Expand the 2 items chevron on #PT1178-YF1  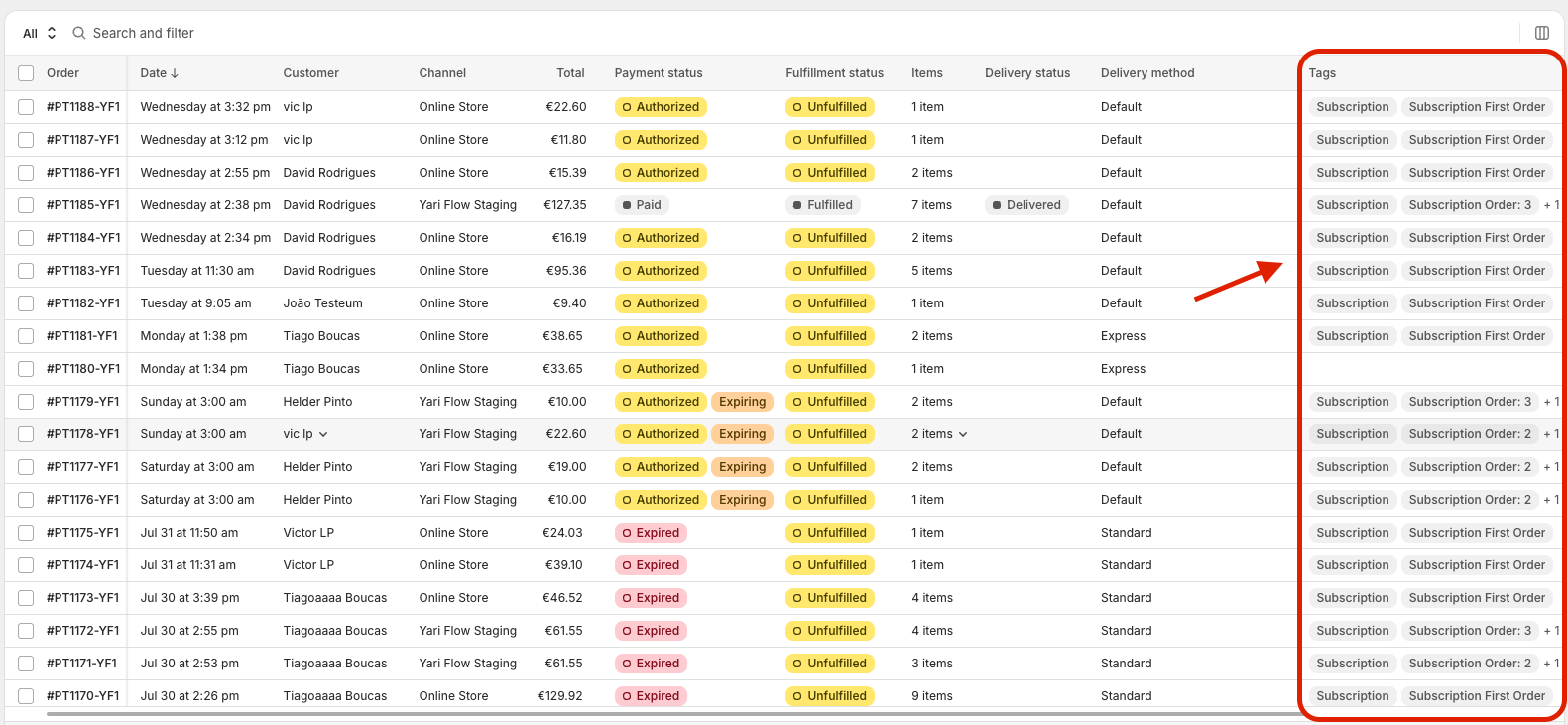[x=963, y=434]
